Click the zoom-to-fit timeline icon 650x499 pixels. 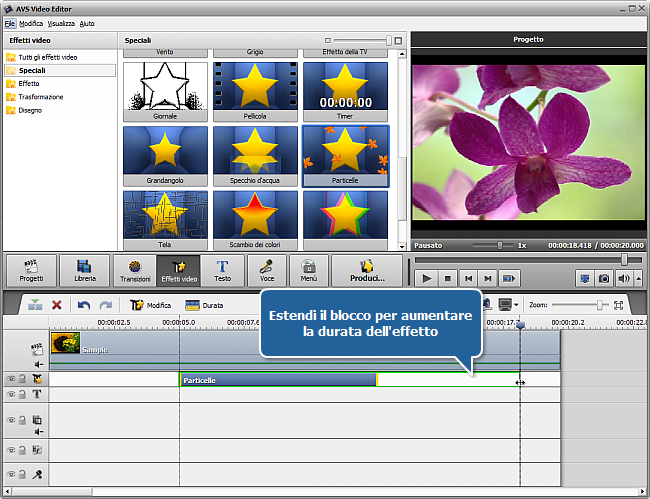(x=619, y=305)
